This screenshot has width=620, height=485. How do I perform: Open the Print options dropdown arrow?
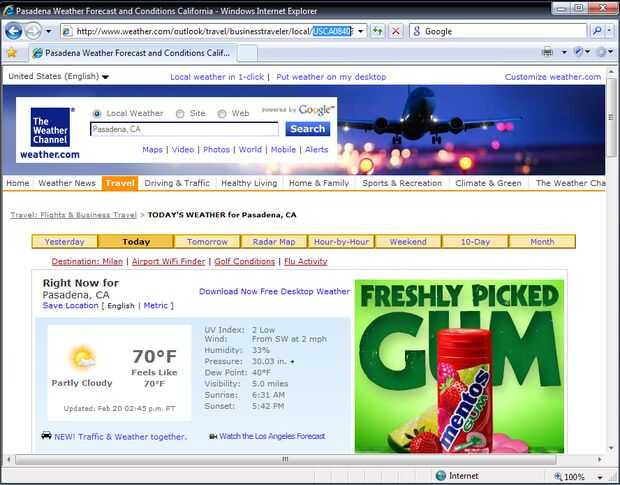point(564,52)
